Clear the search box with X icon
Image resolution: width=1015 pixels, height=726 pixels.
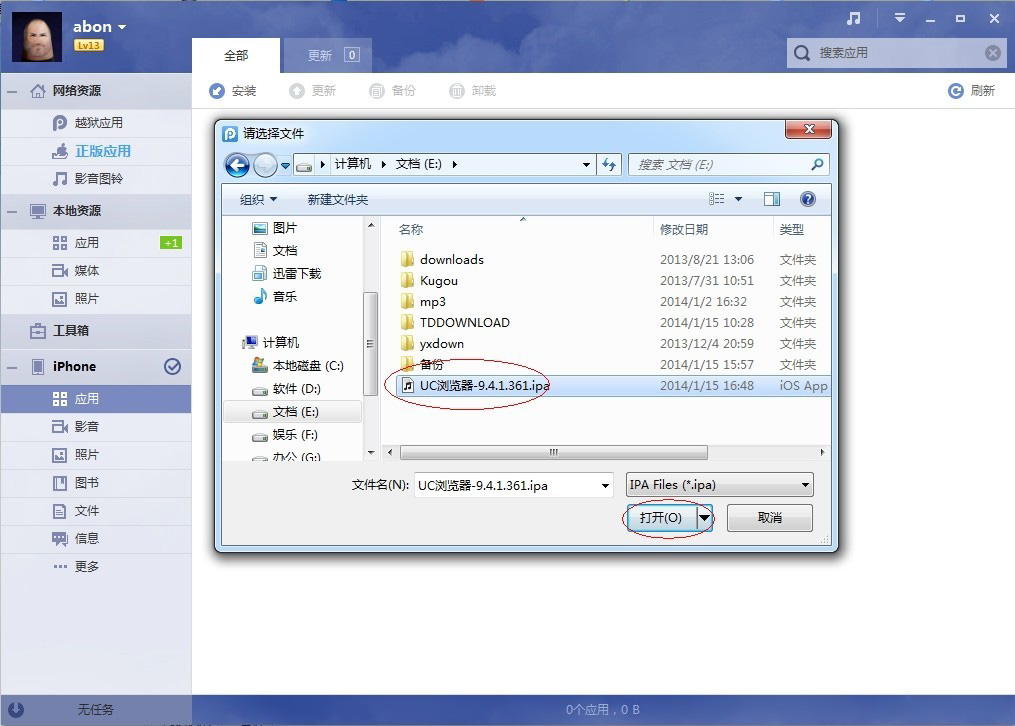coord(992,53)
